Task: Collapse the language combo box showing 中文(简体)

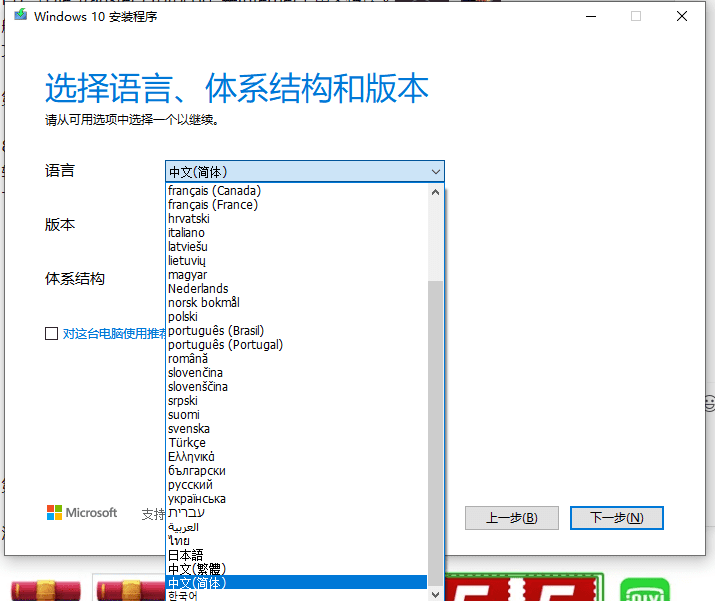Action: point(435,172)
